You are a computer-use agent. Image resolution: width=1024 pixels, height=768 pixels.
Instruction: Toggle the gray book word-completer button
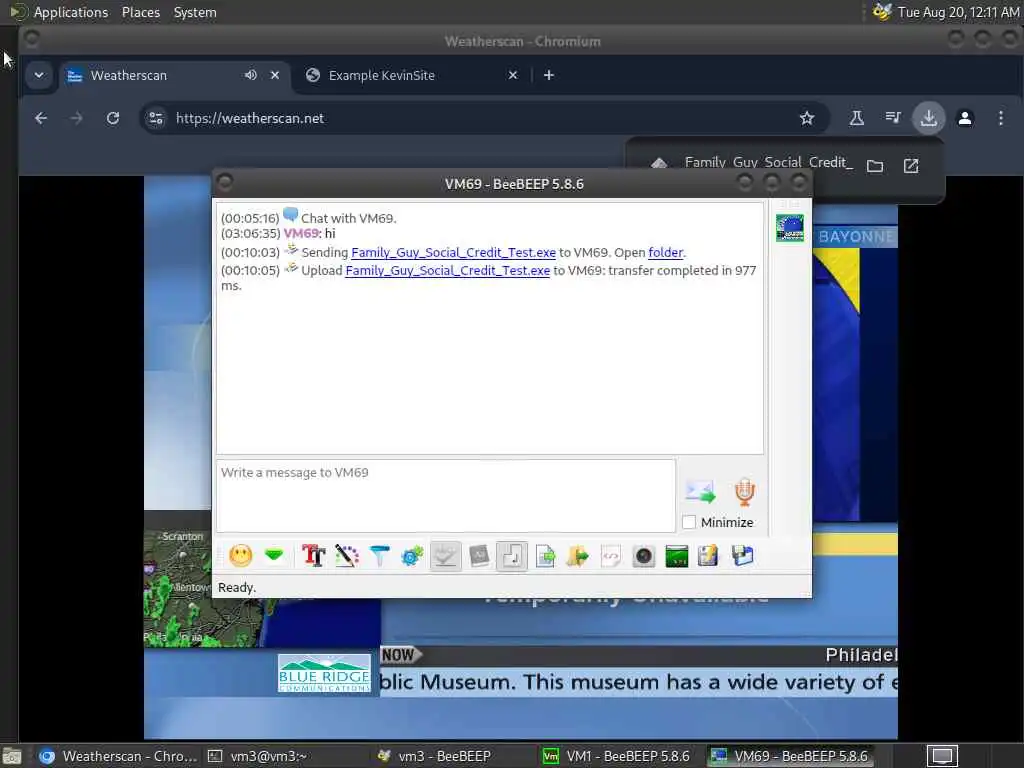[x=479, y=556]
